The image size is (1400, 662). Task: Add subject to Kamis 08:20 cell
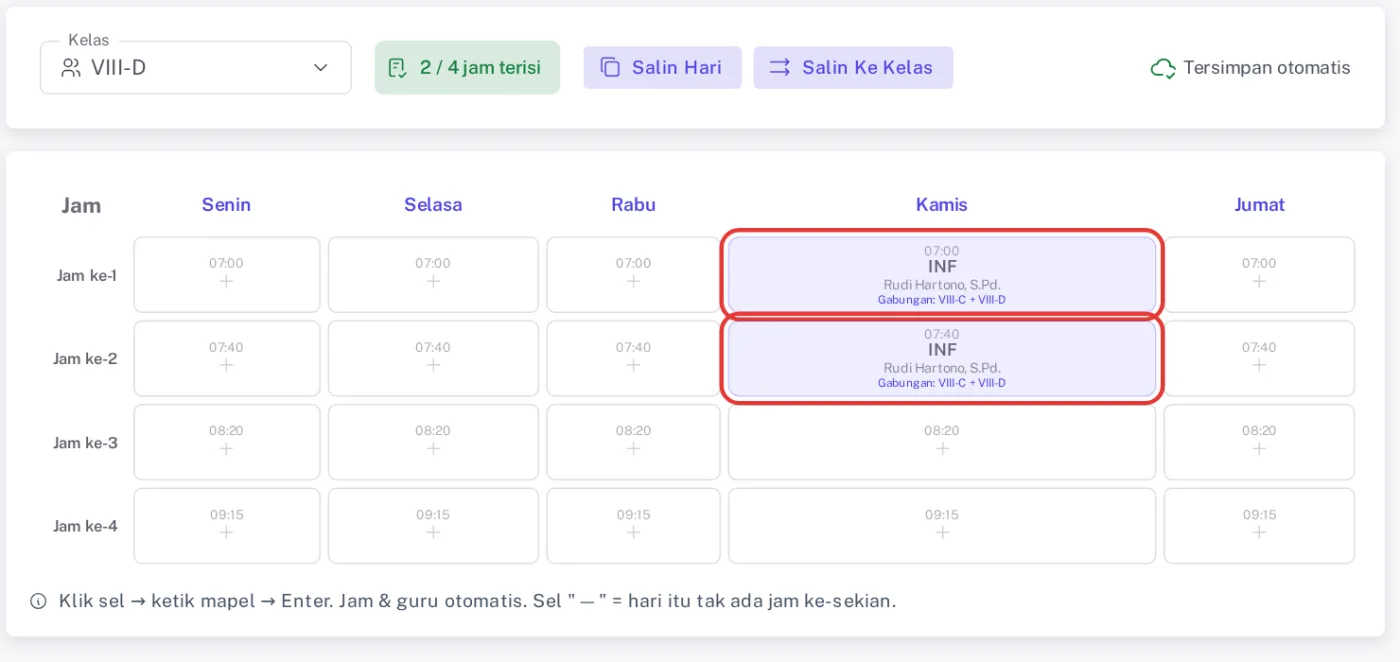coord(942,442)
